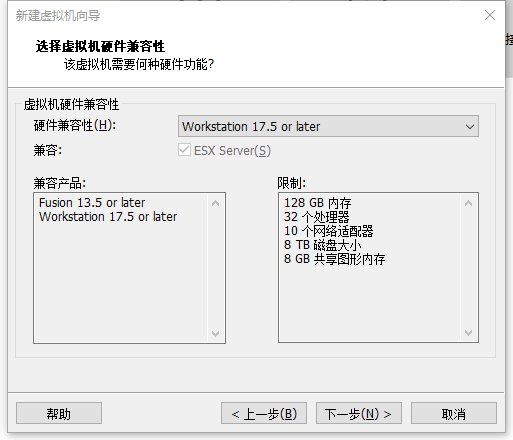Click the '128 GB 内存' limit entry
This screenshot has height=440, width=513.
pos(317,203)
